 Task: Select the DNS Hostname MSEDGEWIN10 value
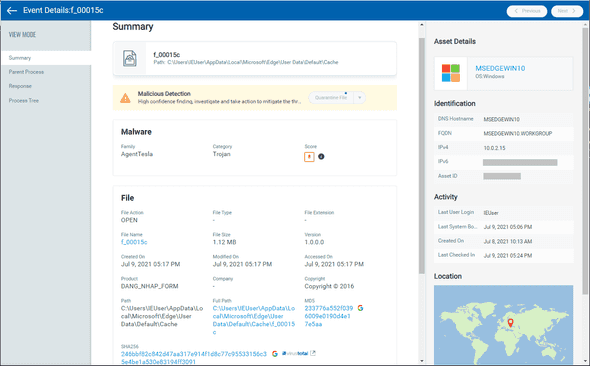click(x=502, y=119)
